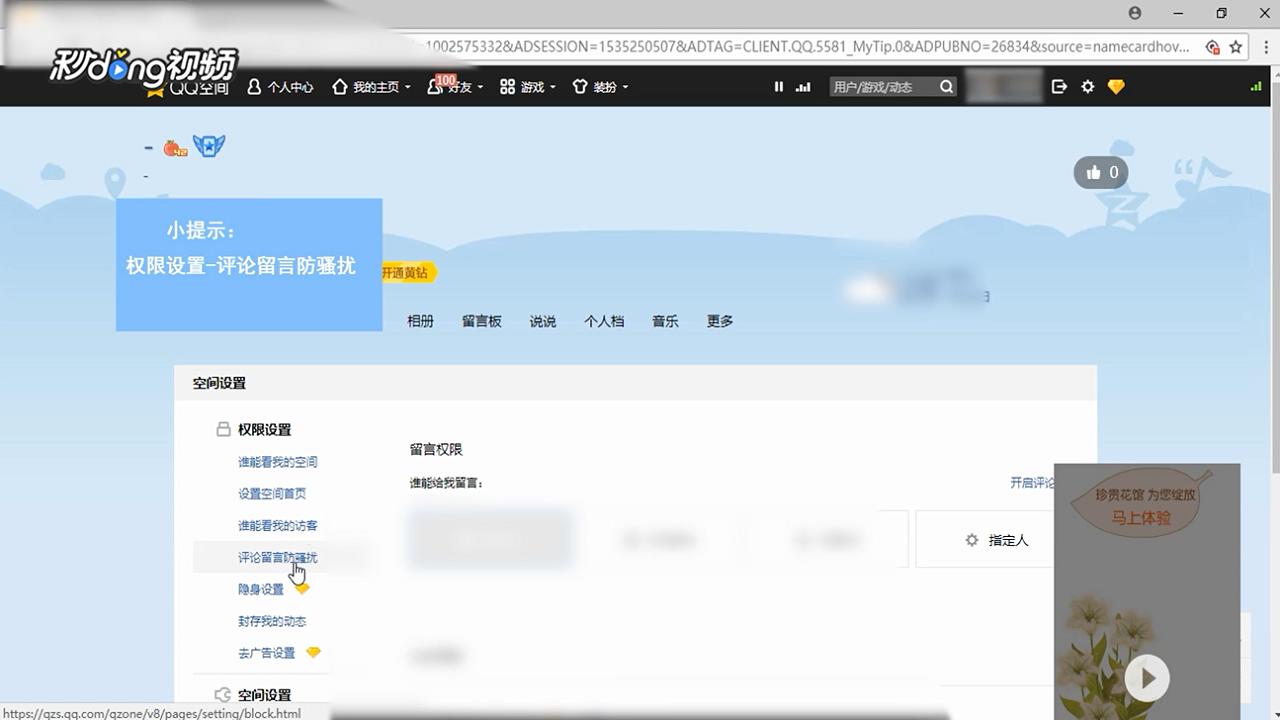1280x720 pixels.
Task: Type in the 用户/游戏/动态 search field
Action: [x=882, y=87]
